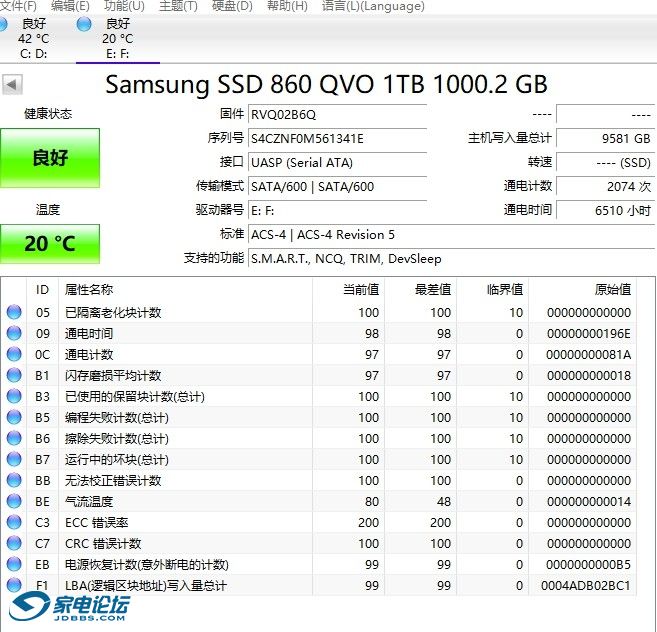
Task: Go to previous disk with left arrow
Action: point(12,85)
